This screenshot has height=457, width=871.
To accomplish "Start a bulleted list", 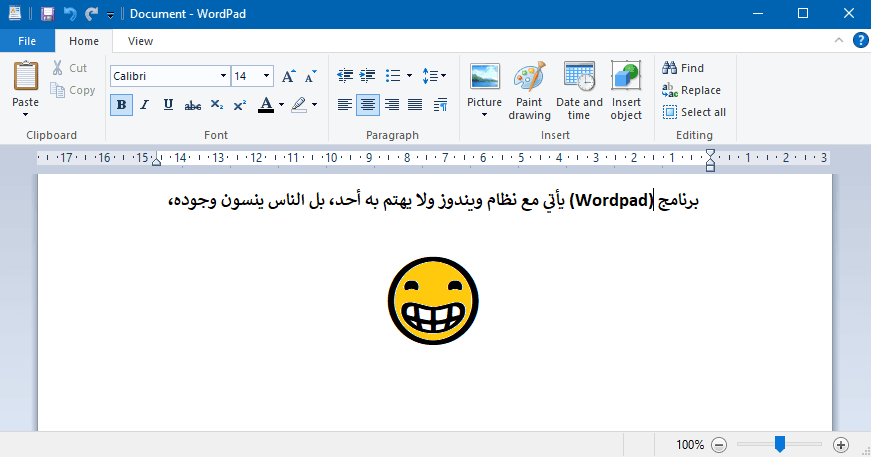I will click(393, 76).
